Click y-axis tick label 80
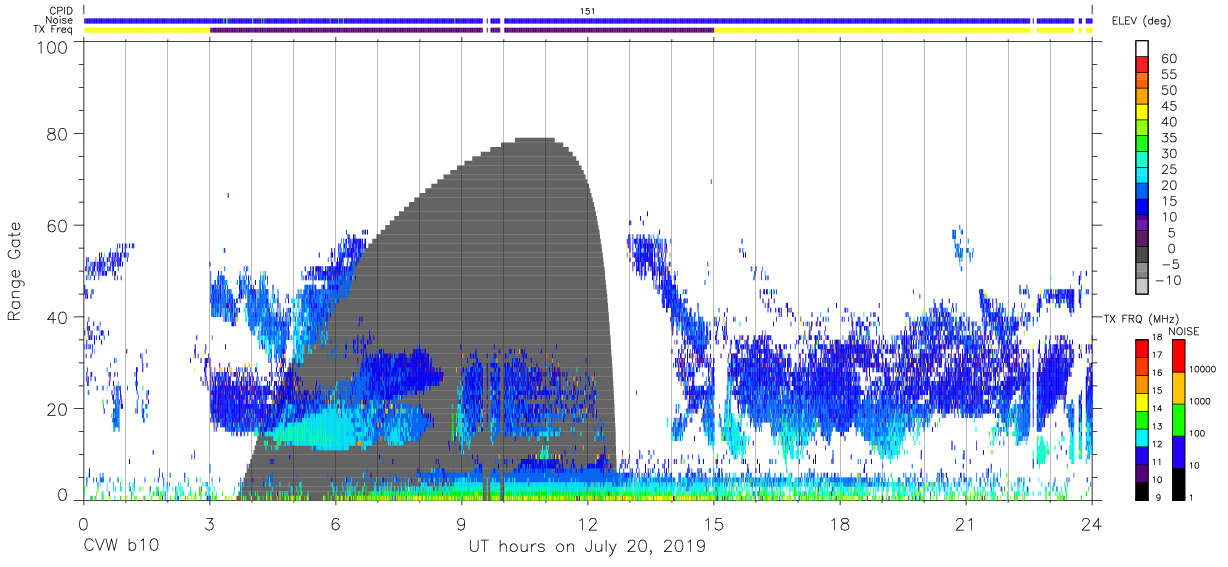Screen dimensions: 1228x567 pos(57,133)
